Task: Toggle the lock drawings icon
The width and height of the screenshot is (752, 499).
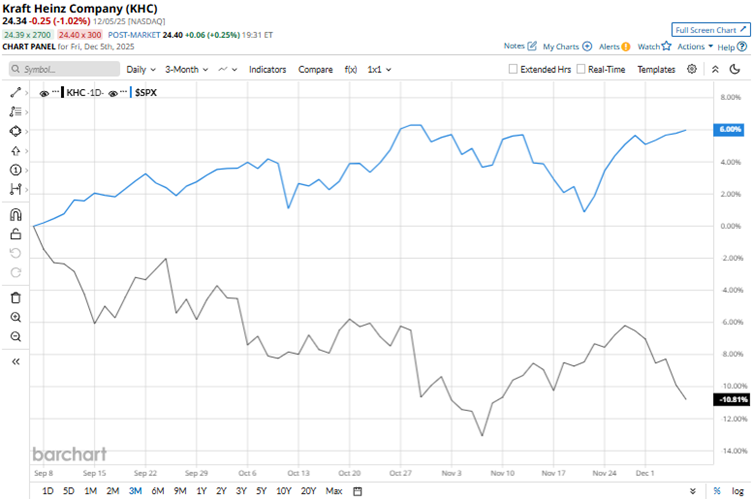Action: [15, 234]
